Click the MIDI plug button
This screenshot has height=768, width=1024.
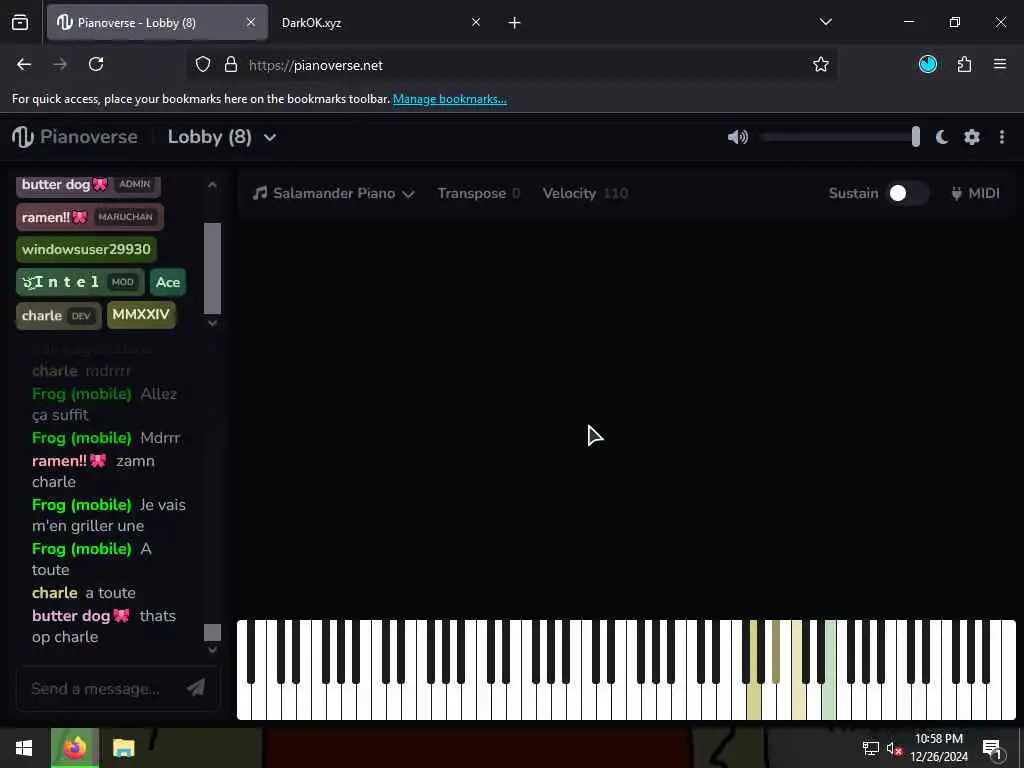click(x=975, y=193)
